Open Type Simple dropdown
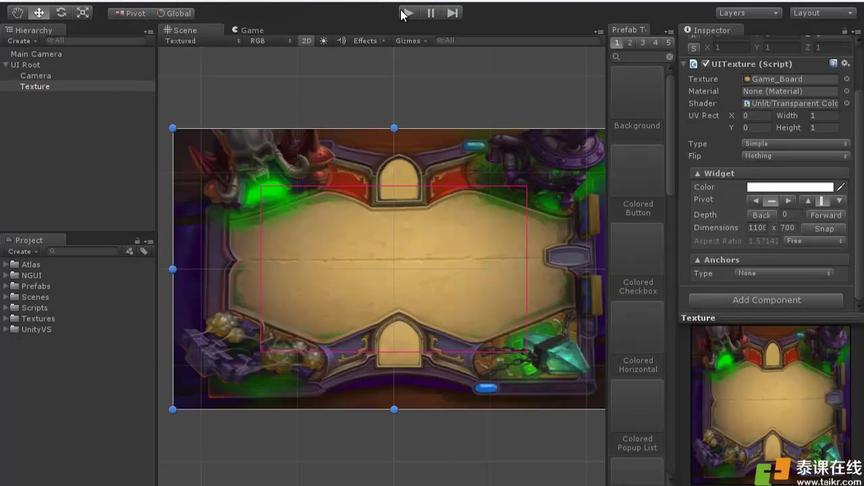 click(795, 144)
